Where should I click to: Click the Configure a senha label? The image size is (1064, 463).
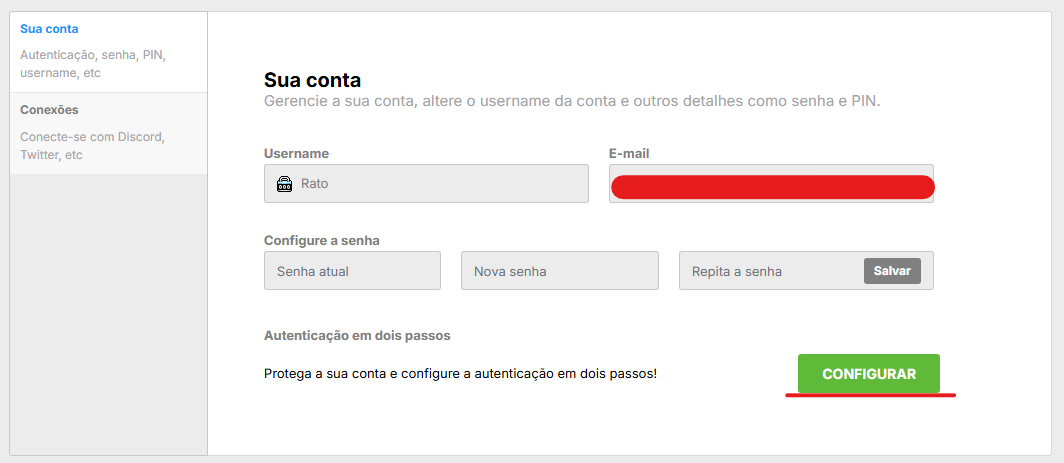pos(321,240)
